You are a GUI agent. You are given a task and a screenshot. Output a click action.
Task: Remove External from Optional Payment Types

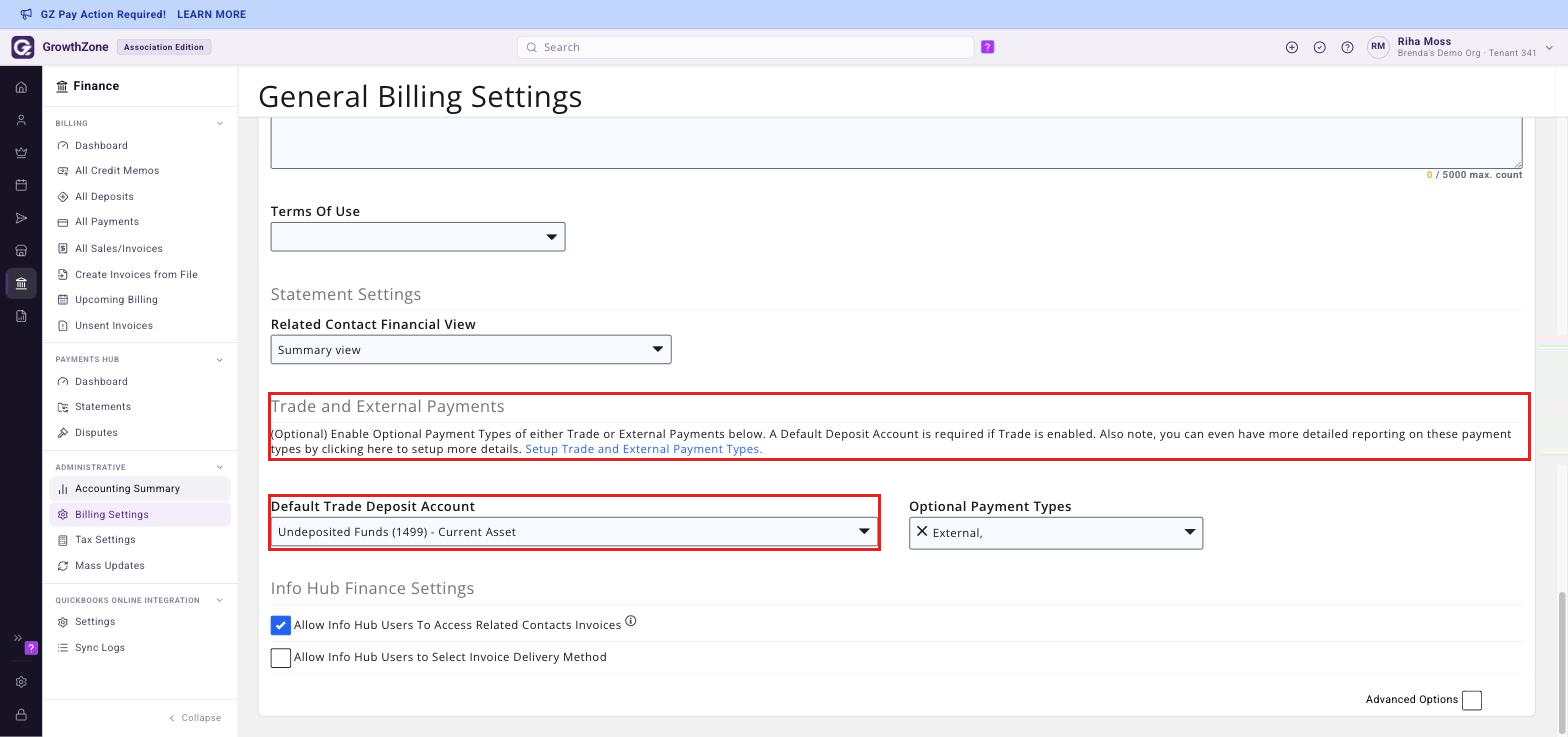tap(922, 532)
